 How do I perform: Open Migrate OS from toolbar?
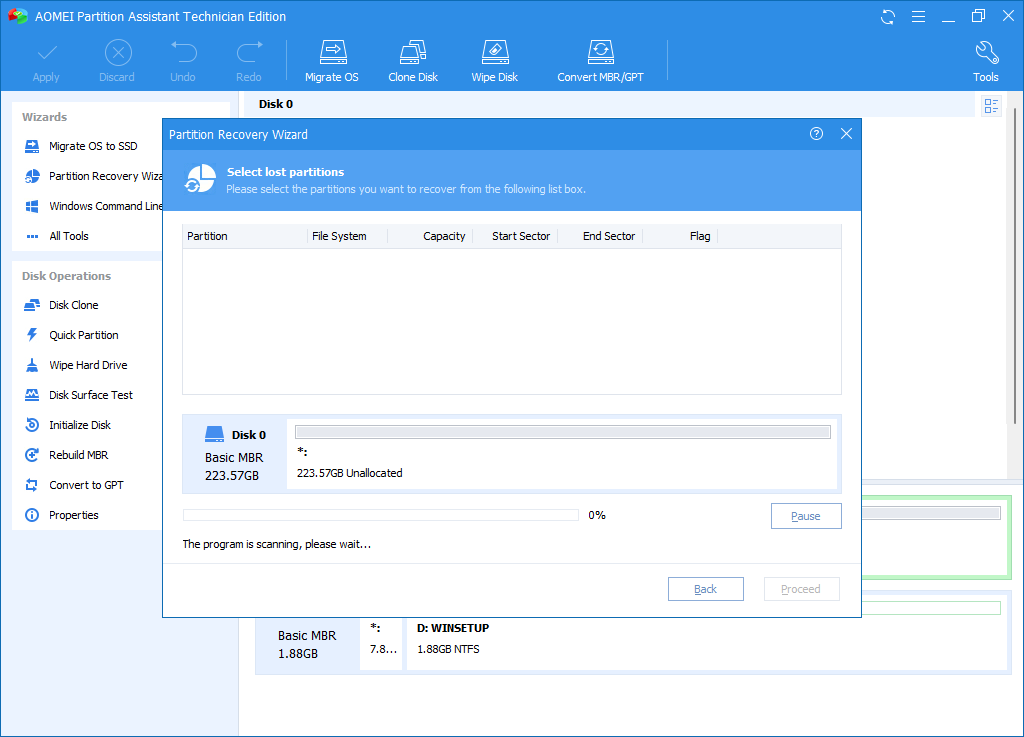click(332, 62)
